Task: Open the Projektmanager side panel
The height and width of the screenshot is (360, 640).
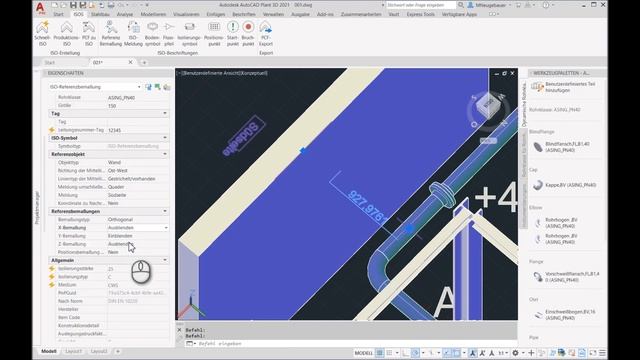Action: tap(37, 207)
